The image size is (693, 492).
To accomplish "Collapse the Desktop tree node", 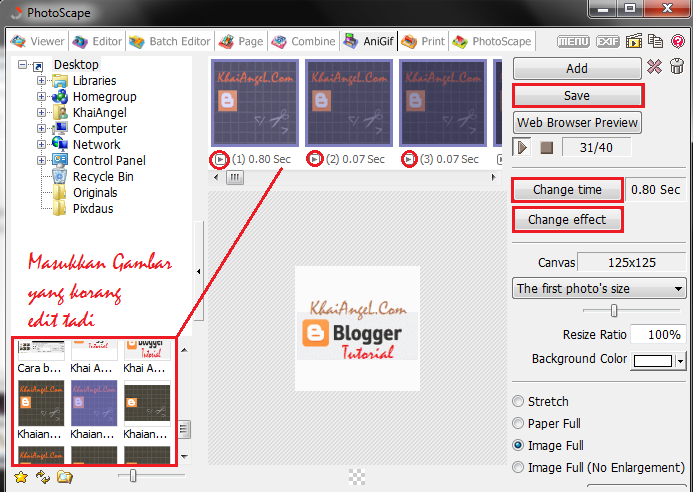I will click(x=22, y=65).
